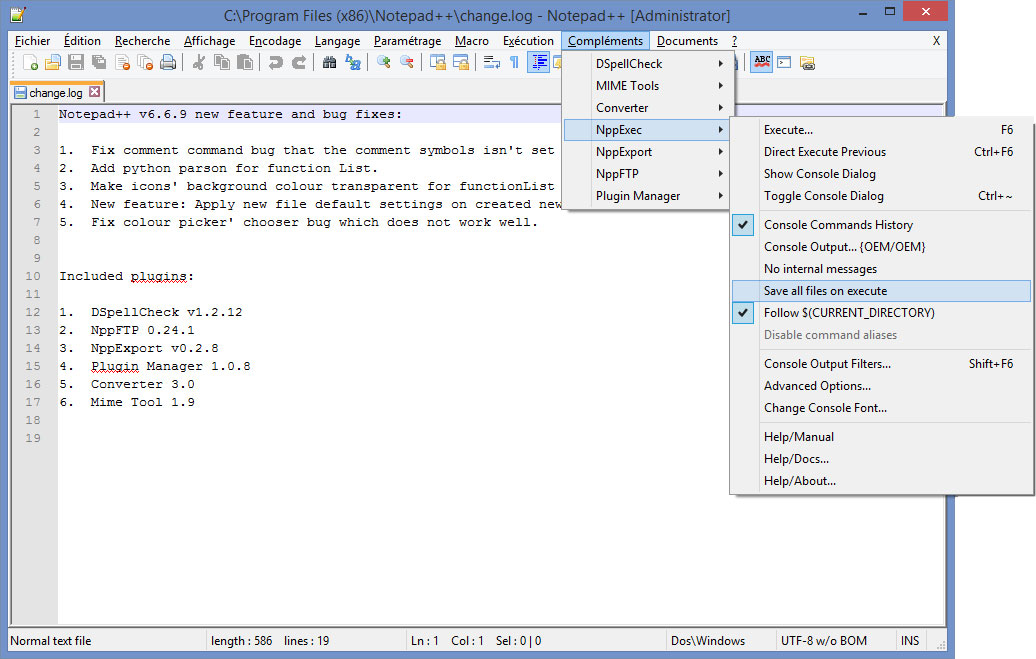The height and width of the screenshot is (659, 1036).
Task: Click the Paste clipboard icon
Action: click(245, 63)
